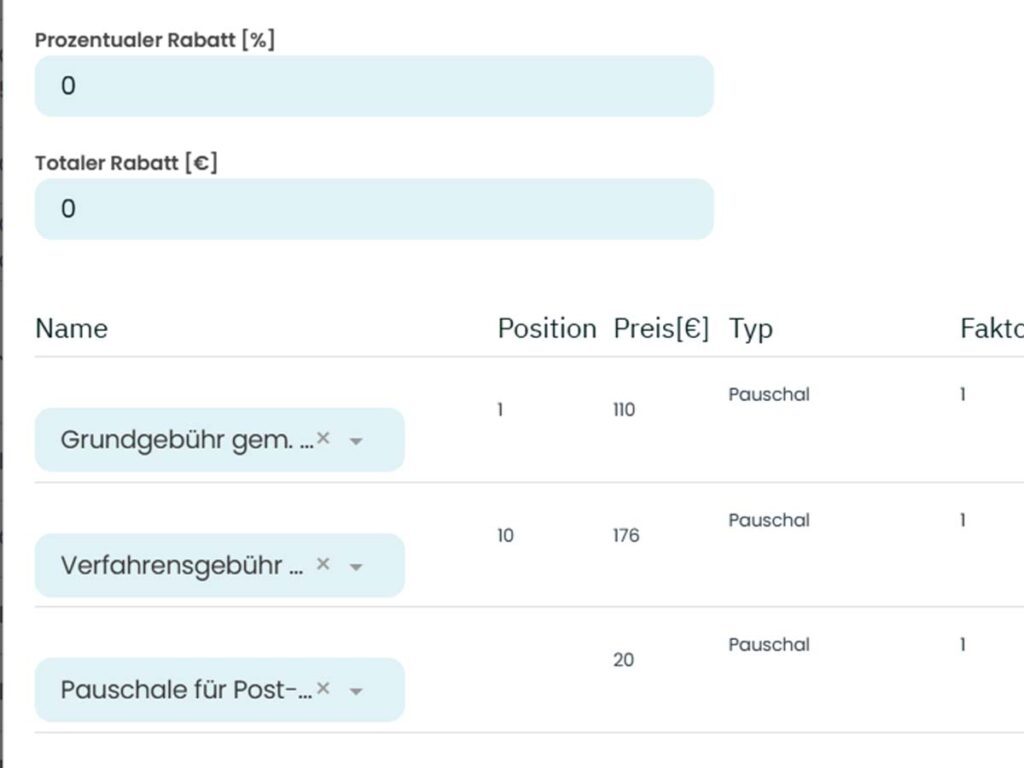Click the Pauschal type label in first row
The height and width of the screenshot is (768, 1024).
pyautogui.click(x=769, y=394)
